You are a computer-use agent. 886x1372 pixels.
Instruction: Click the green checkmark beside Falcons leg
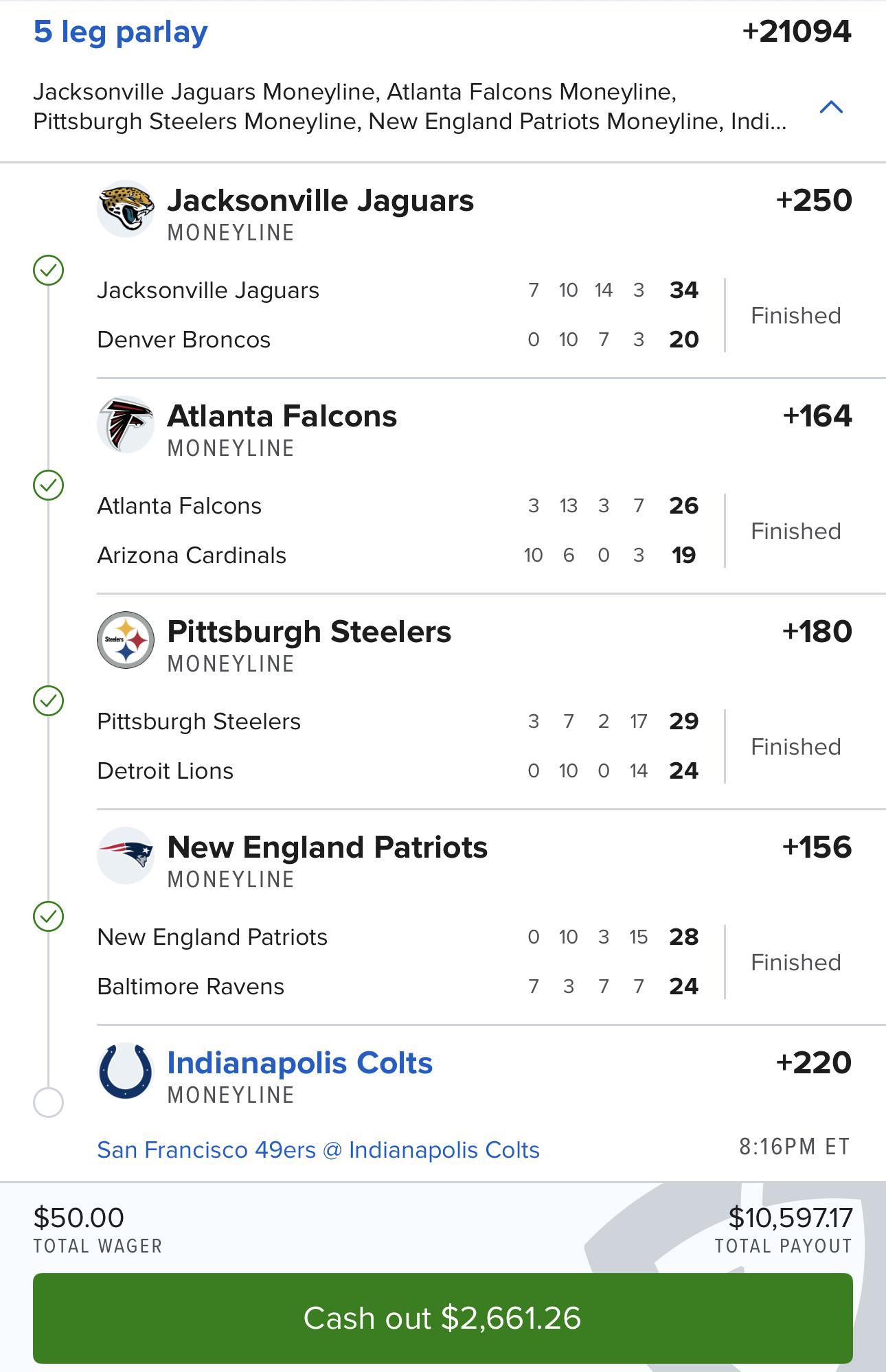[49, 485]
